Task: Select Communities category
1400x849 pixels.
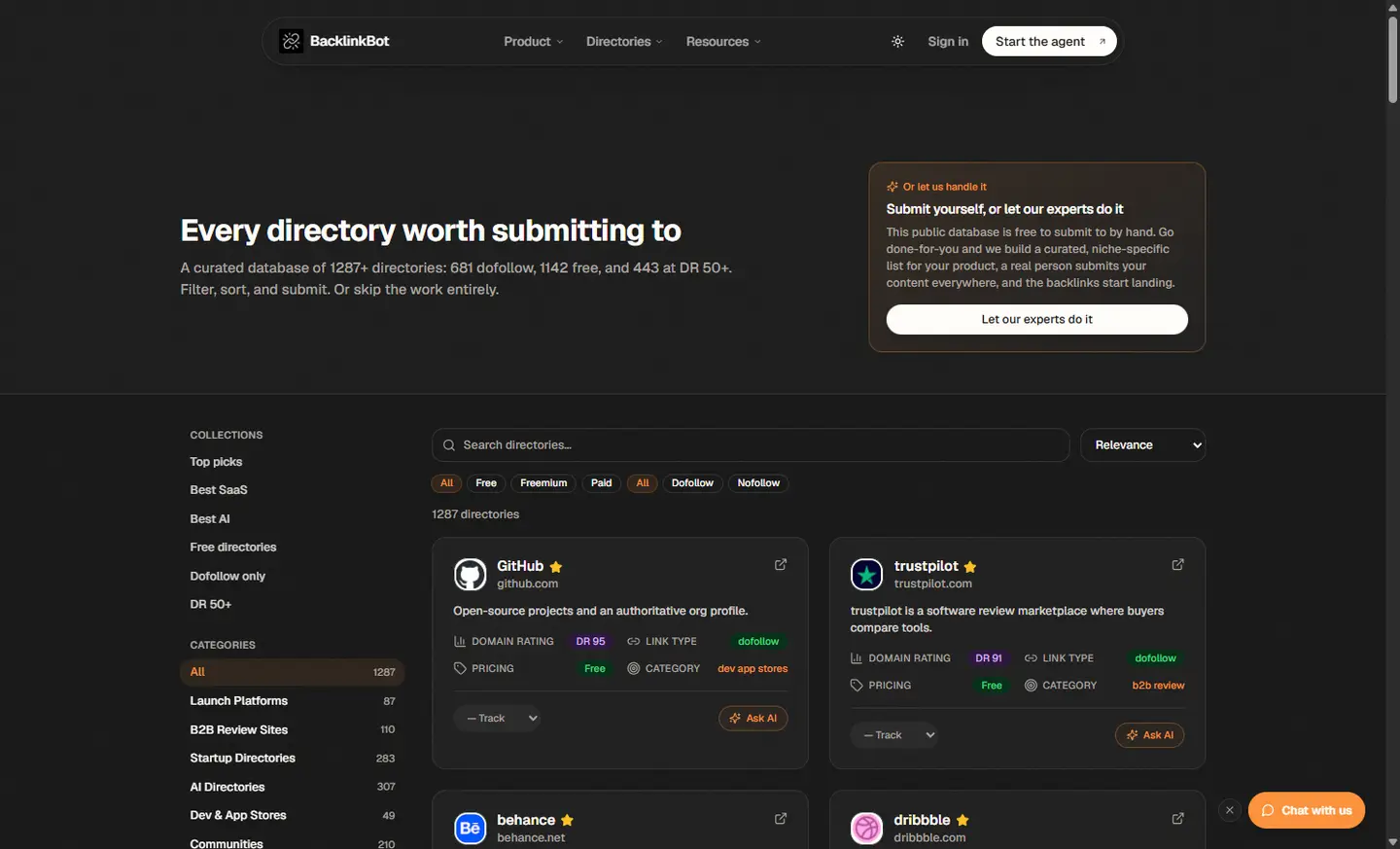Action: click(293, 842)
